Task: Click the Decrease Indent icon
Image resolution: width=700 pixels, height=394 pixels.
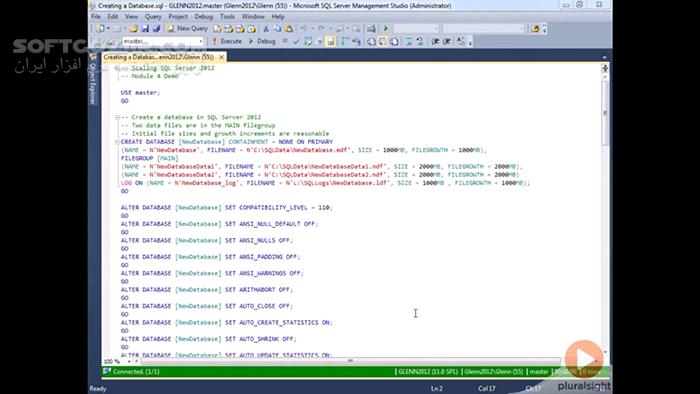Action: (x=435, y=41)
